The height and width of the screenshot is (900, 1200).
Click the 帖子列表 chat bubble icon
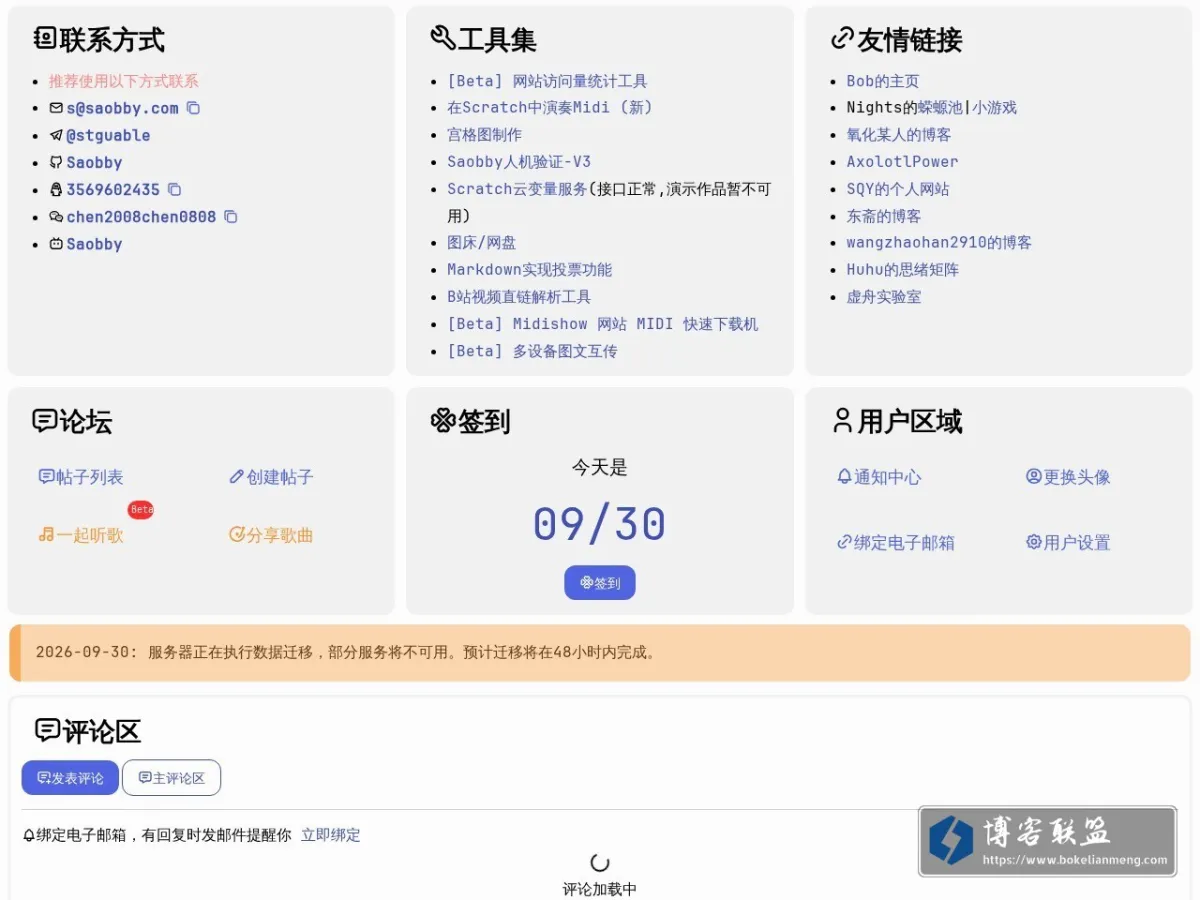[46, 477]
